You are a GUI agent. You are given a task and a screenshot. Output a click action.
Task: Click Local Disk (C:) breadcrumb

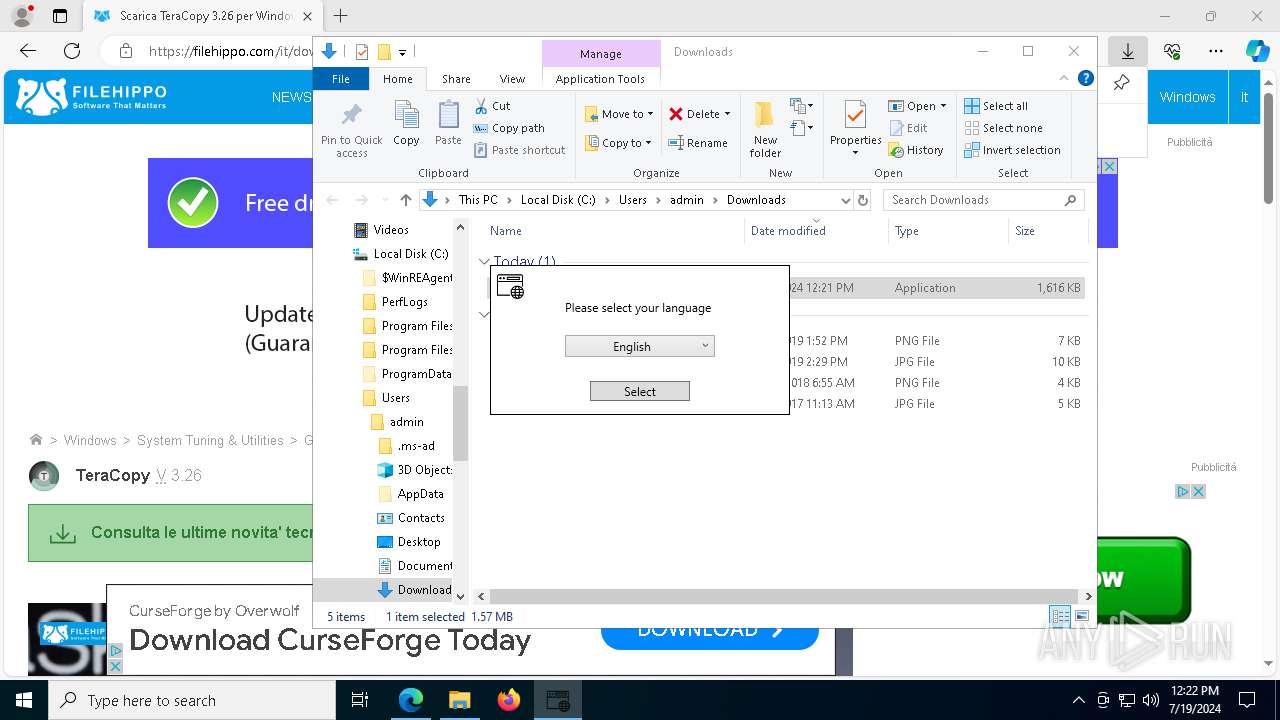pos(558,200)
